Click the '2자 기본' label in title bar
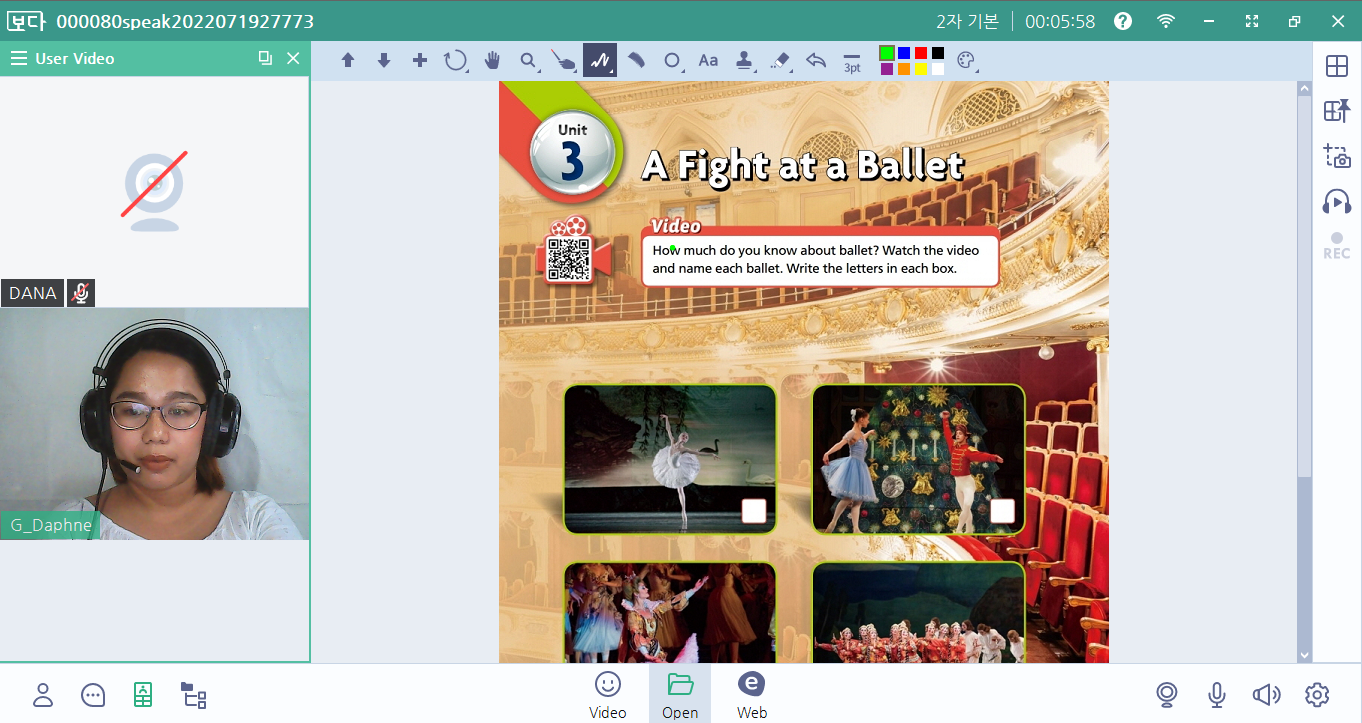Screen dimensions: 1362x723 point(968,21)
